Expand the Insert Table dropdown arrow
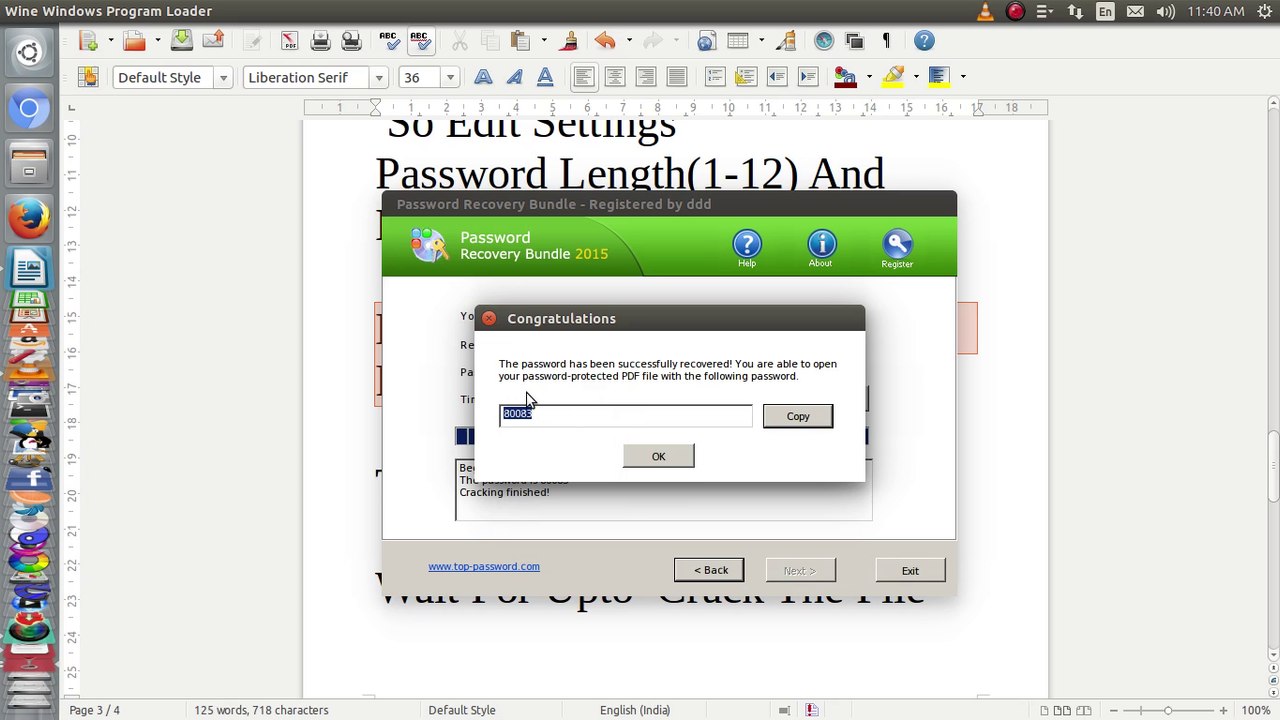Image resolution: width=1280 pixels, height=720 pixels. [x=761, y=41]
